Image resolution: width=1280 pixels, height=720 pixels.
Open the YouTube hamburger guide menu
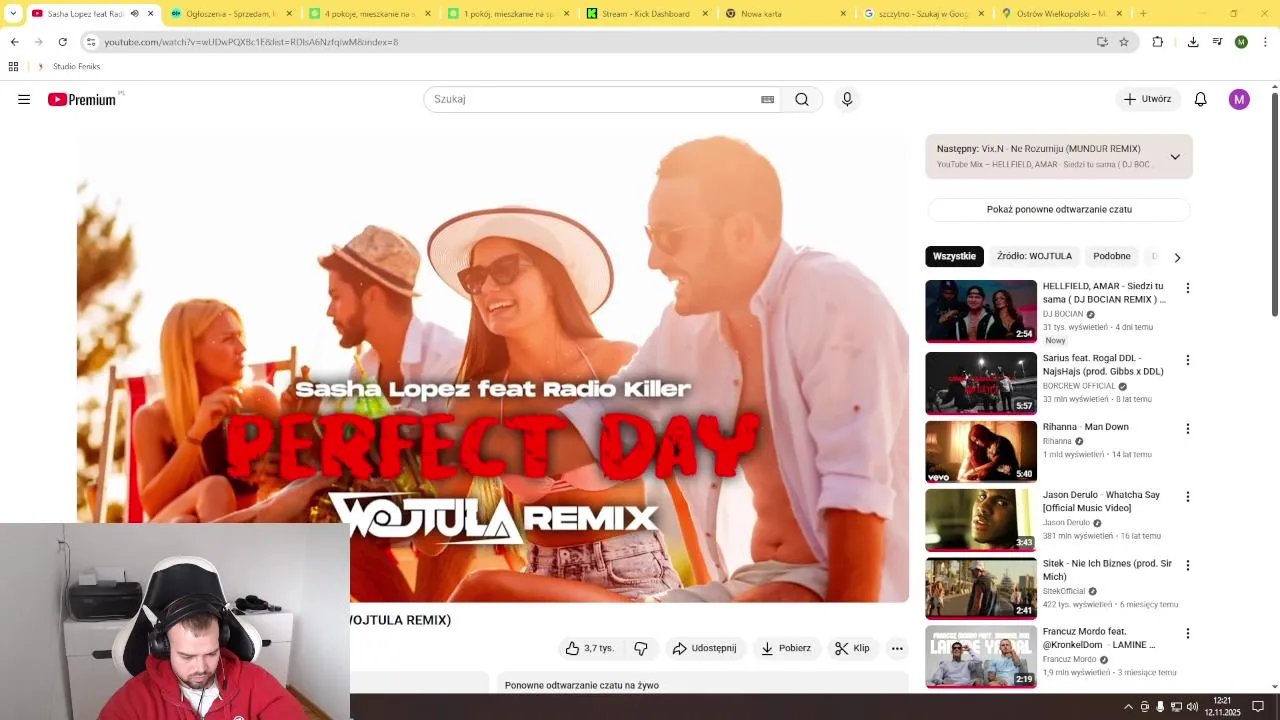tap(24, 99)
